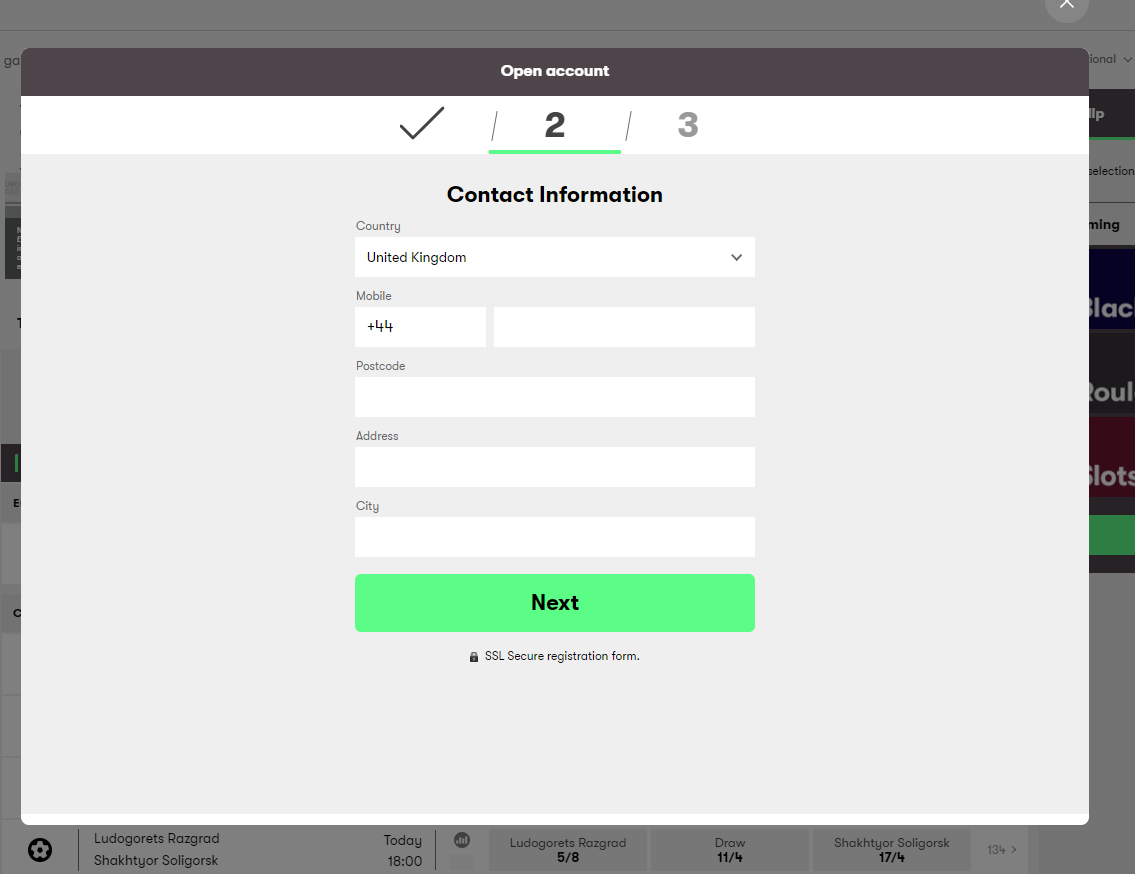Pick Ludogorets Razgrad odds 5/8
The image size is (1135, 874).
[x=567, y=850]
